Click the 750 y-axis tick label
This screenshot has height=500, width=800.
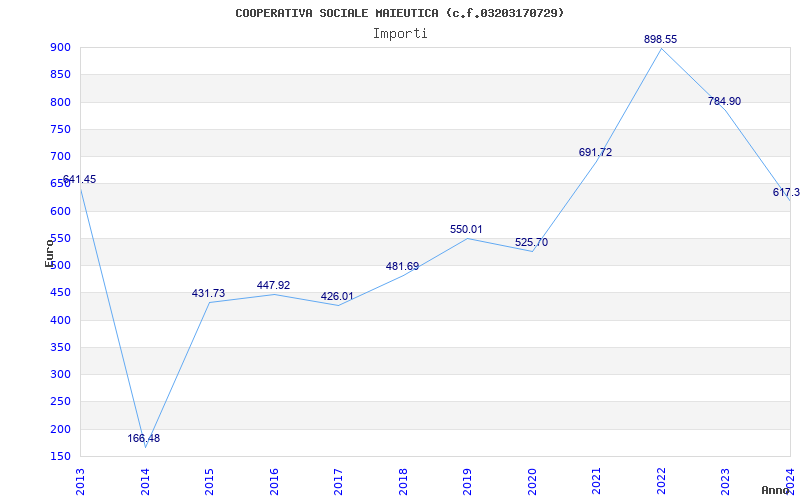pyautogui.click(x=60, y=129)
